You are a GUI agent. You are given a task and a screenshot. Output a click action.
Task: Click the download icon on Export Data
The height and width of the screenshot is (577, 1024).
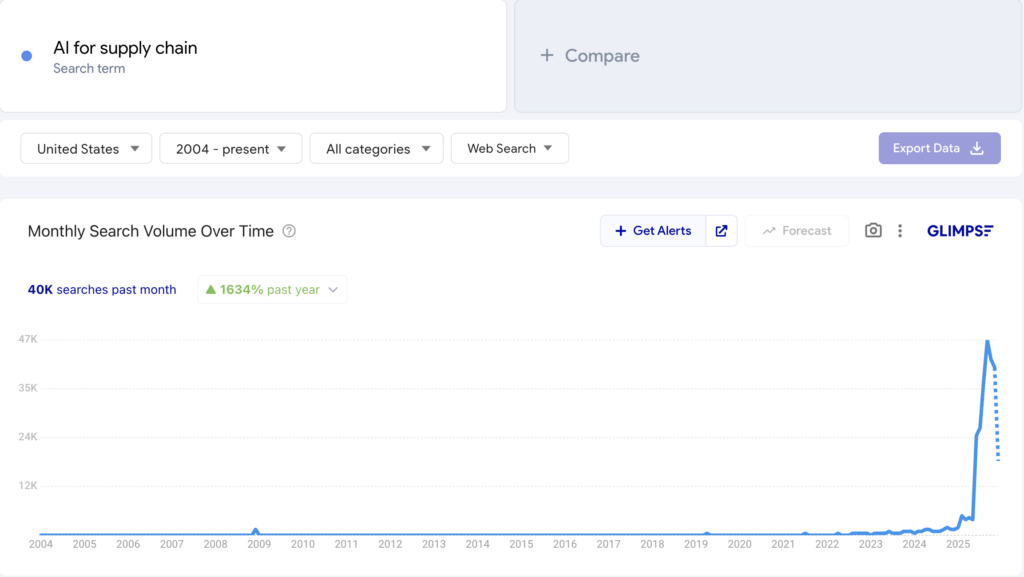[977, 148]
